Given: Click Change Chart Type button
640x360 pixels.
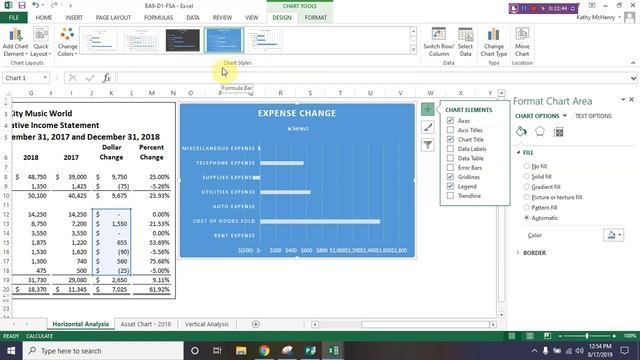Looking at the screenshot, I should pos(493,42).
